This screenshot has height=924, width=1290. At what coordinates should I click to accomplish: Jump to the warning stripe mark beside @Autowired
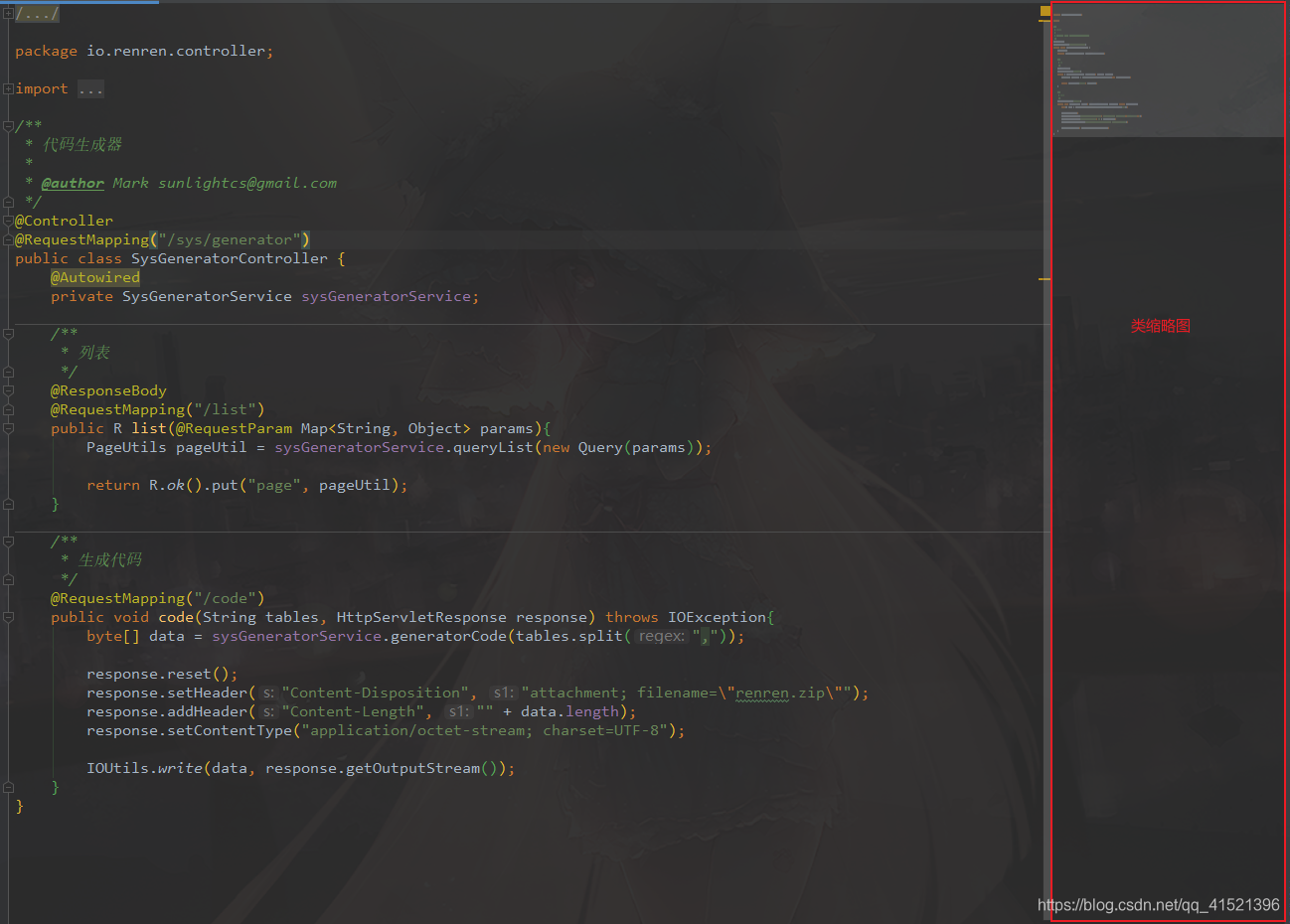[1045, 279]
